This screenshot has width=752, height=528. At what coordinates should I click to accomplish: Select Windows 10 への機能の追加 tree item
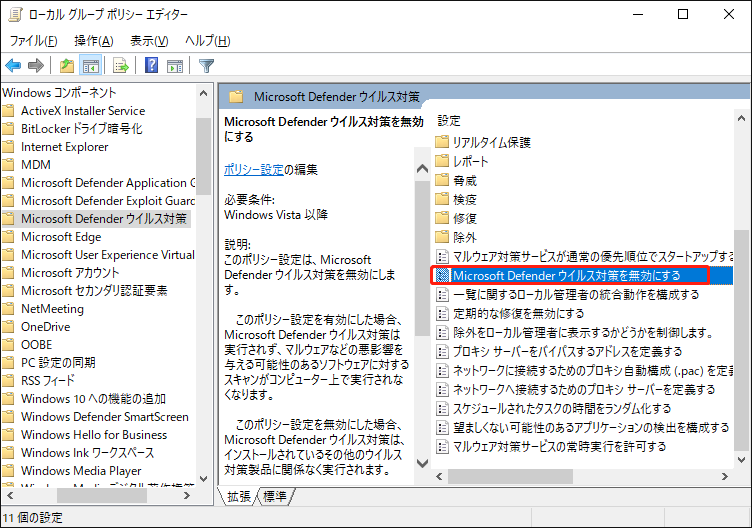click(x=94, y=399)
